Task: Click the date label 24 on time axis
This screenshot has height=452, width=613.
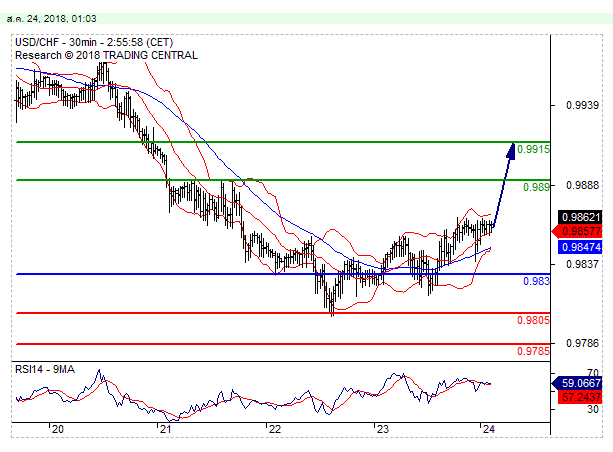Action: (x=488, y=429)
